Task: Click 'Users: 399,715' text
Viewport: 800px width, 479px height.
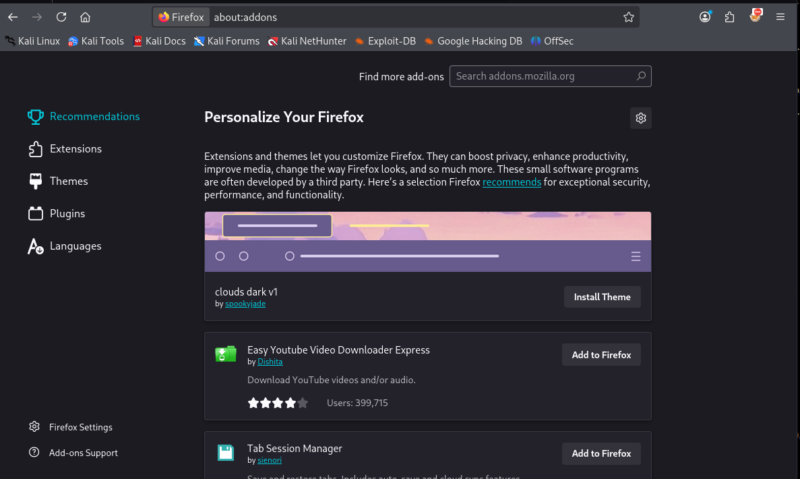Action: tap(357, 403)
